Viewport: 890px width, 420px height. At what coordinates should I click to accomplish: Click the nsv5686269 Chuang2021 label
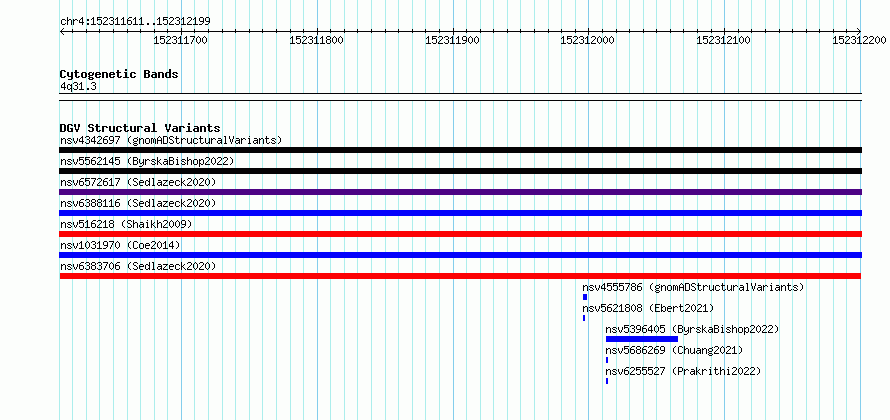(x=674, y=350)
